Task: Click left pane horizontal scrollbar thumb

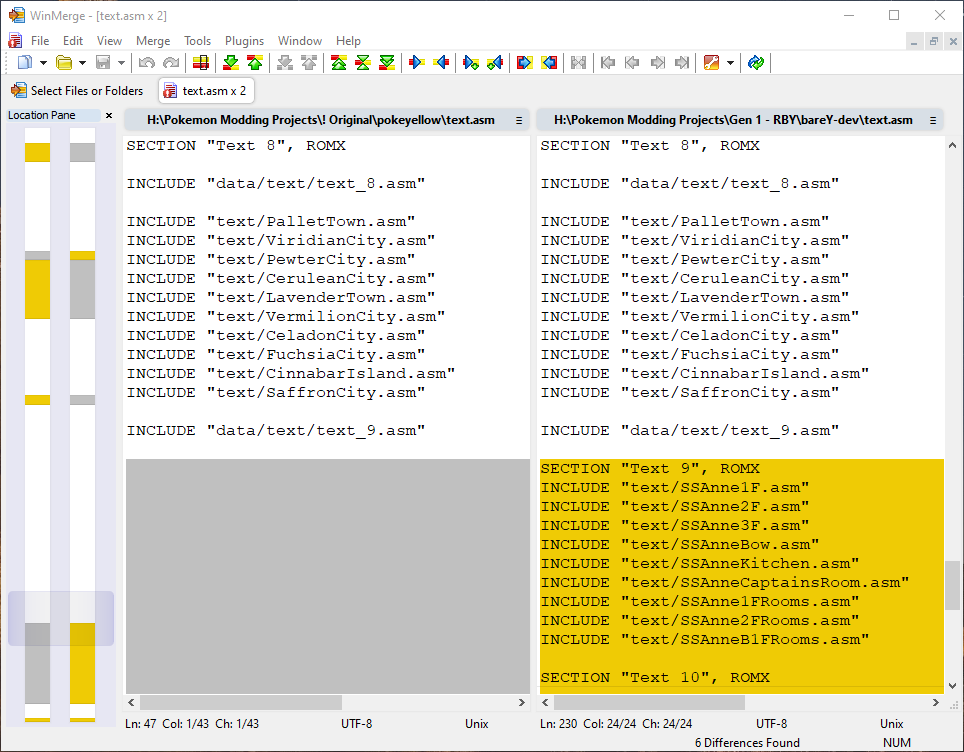Action: [241, 702]
